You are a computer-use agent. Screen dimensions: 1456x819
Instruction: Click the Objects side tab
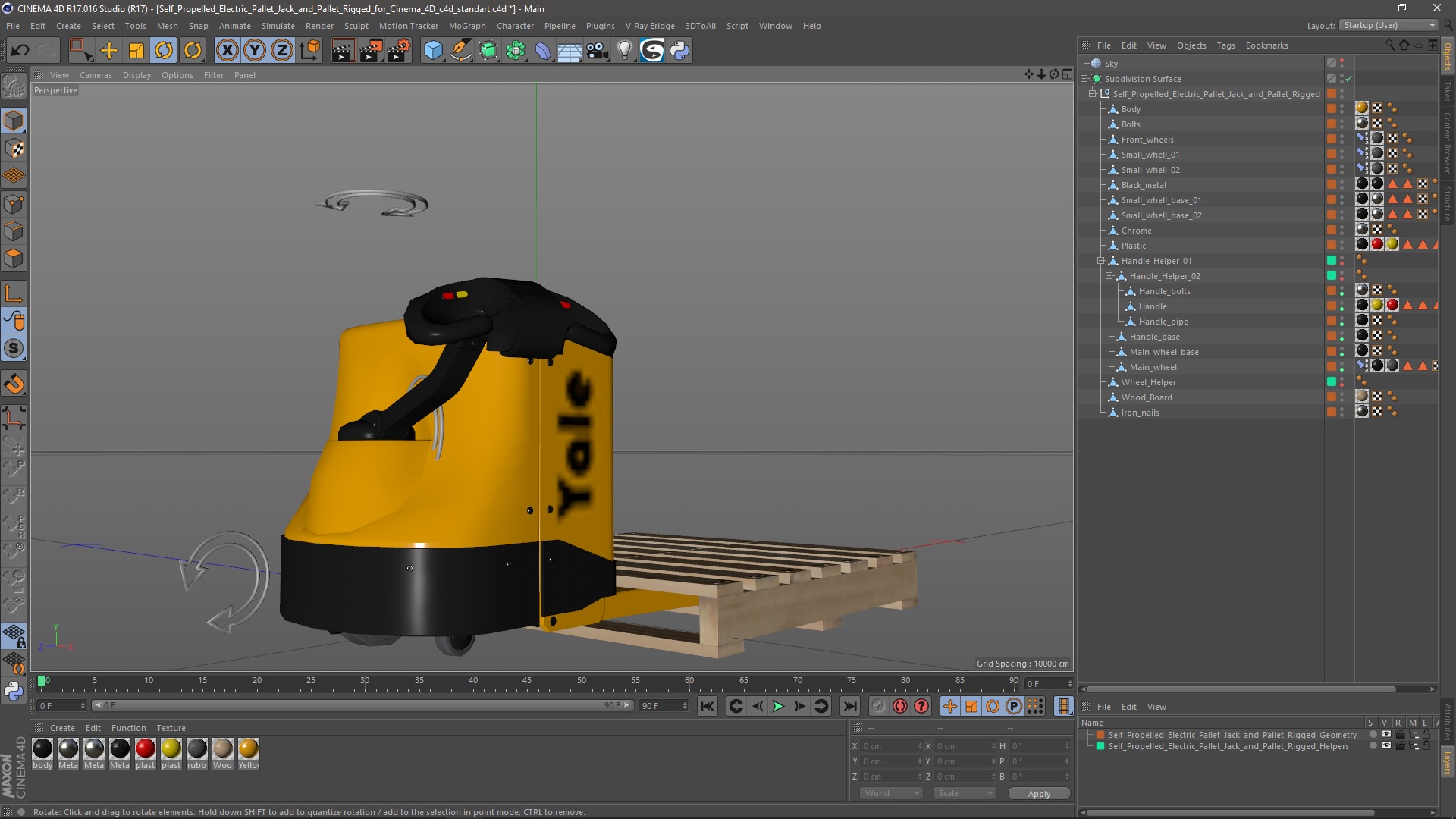pyautogui.click(x=1448, y=56)
